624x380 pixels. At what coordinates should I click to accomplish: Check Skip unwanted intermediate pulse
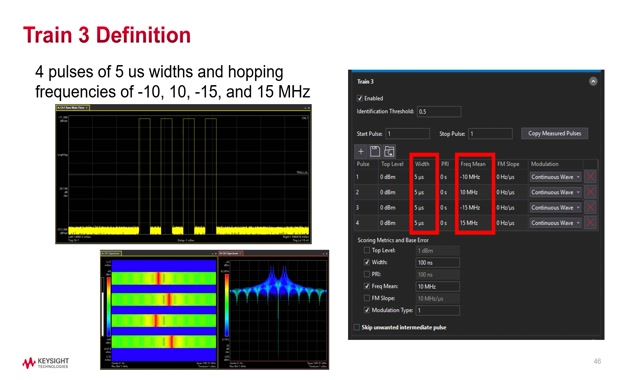click(357, 327)
